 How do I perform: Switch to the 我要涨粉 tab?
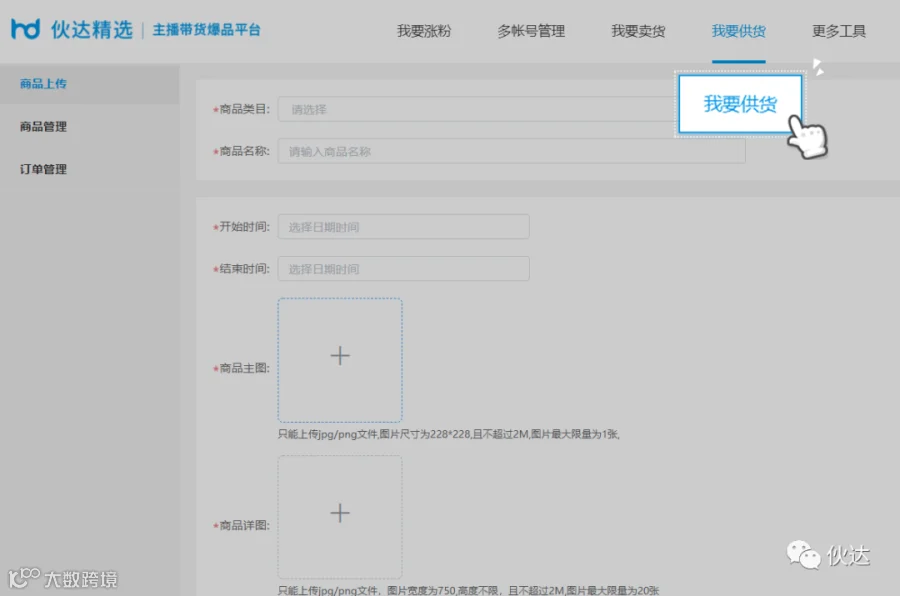tap(424, 31)
